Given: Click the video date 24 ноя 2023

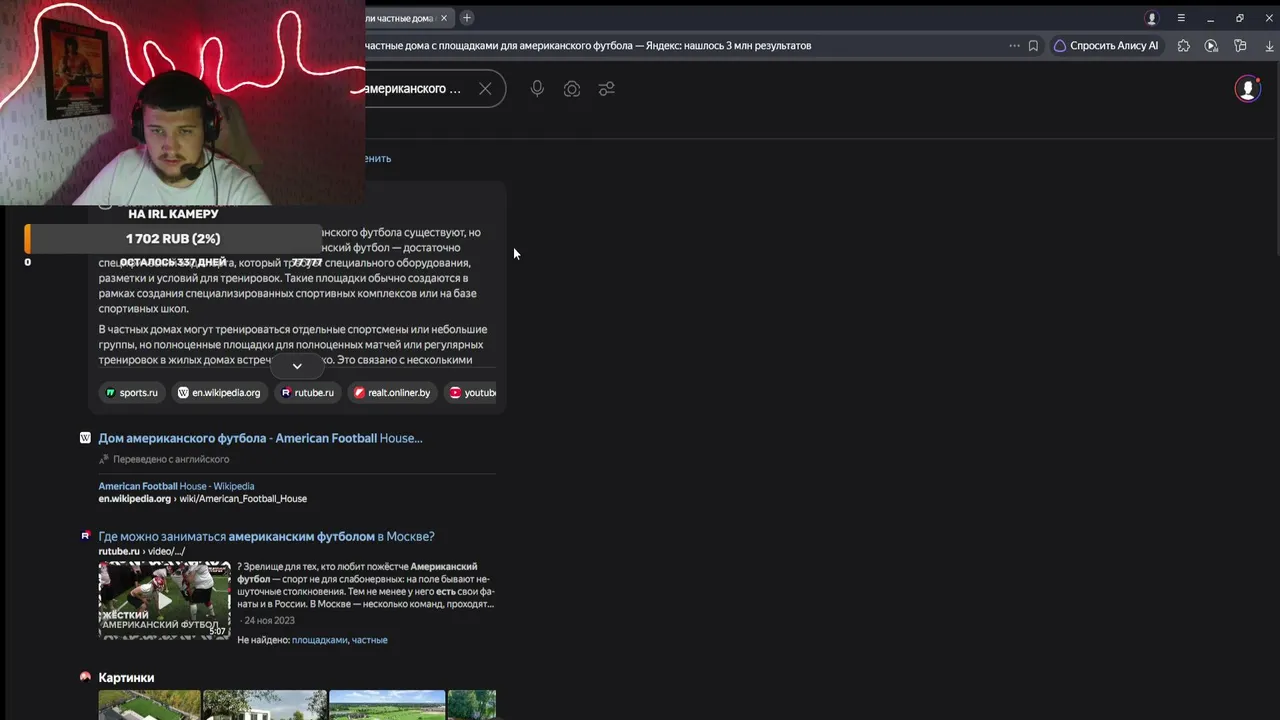Looking at the screenshot, I should [x=269, y=621].
